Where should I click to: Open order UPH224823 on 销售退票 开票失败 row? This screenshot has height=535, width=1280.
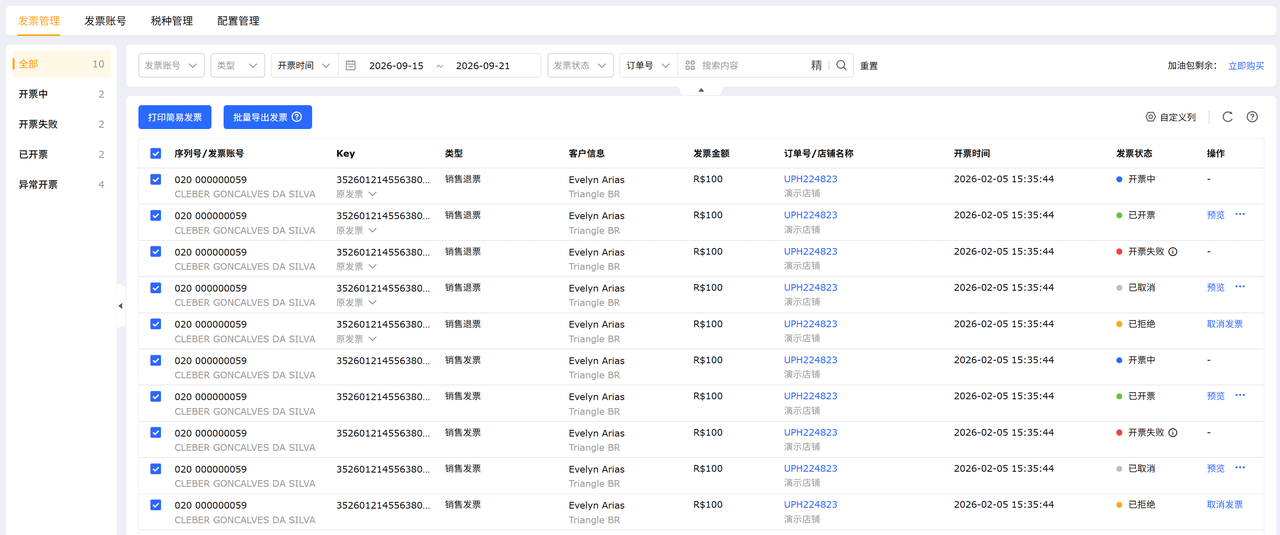[x=811, y=252]
